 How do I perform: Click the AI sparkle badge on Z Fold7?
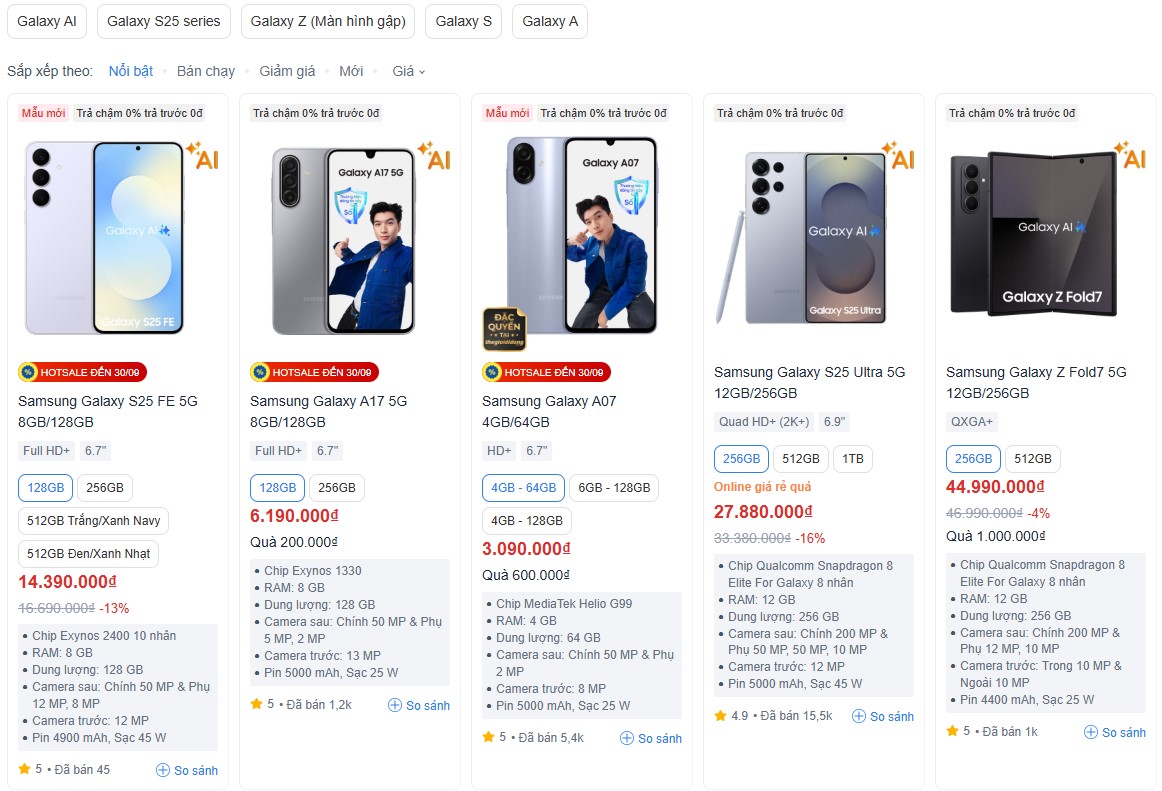tap(1131, 157)
